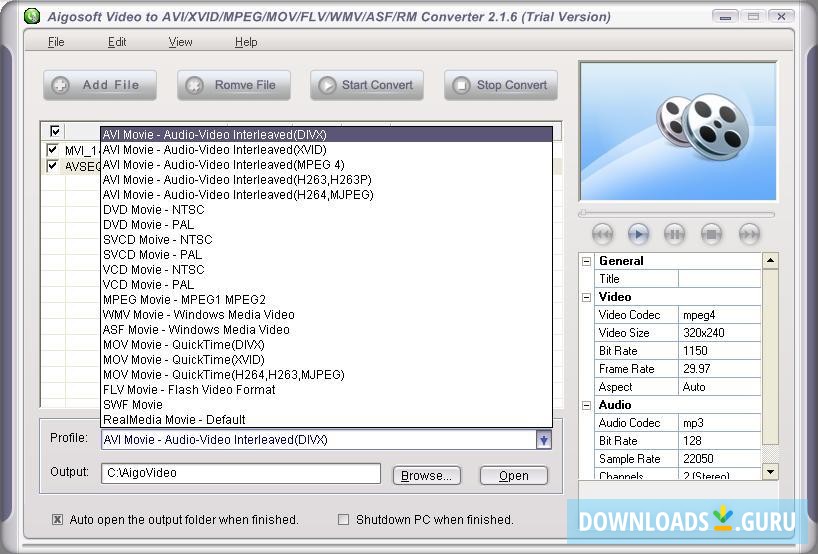The height and width of the screenshot is (554, 818).
Task: Click the Output path field
Action: coord(240,473)
